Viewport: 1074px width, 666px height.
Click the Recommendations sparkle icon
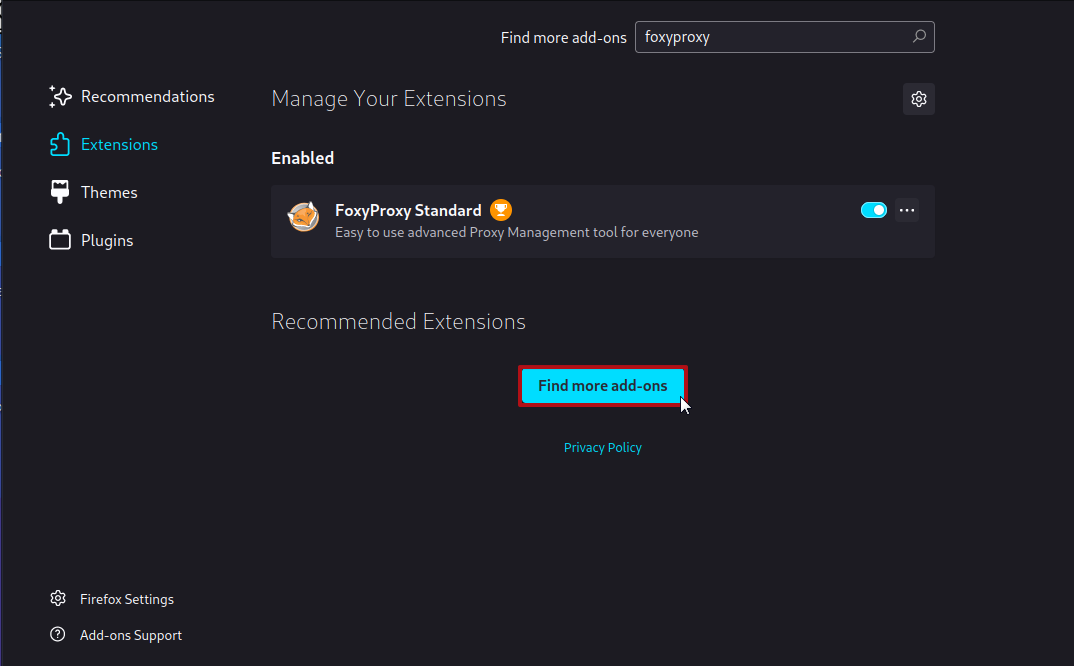[60, 97]
